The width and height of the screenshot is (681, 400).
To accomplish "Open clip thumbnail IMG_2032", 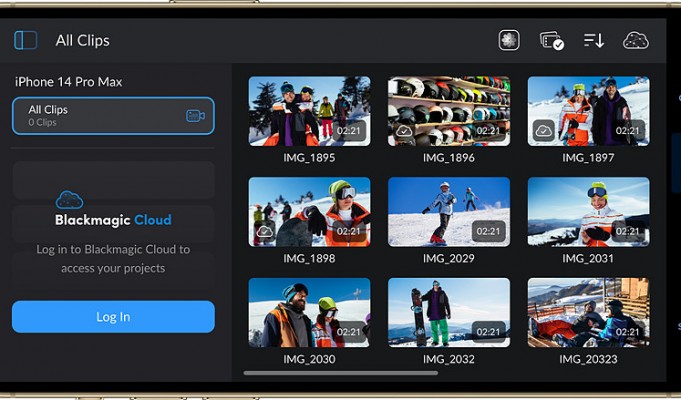I will pyautogui.click(x=449, y=313).
